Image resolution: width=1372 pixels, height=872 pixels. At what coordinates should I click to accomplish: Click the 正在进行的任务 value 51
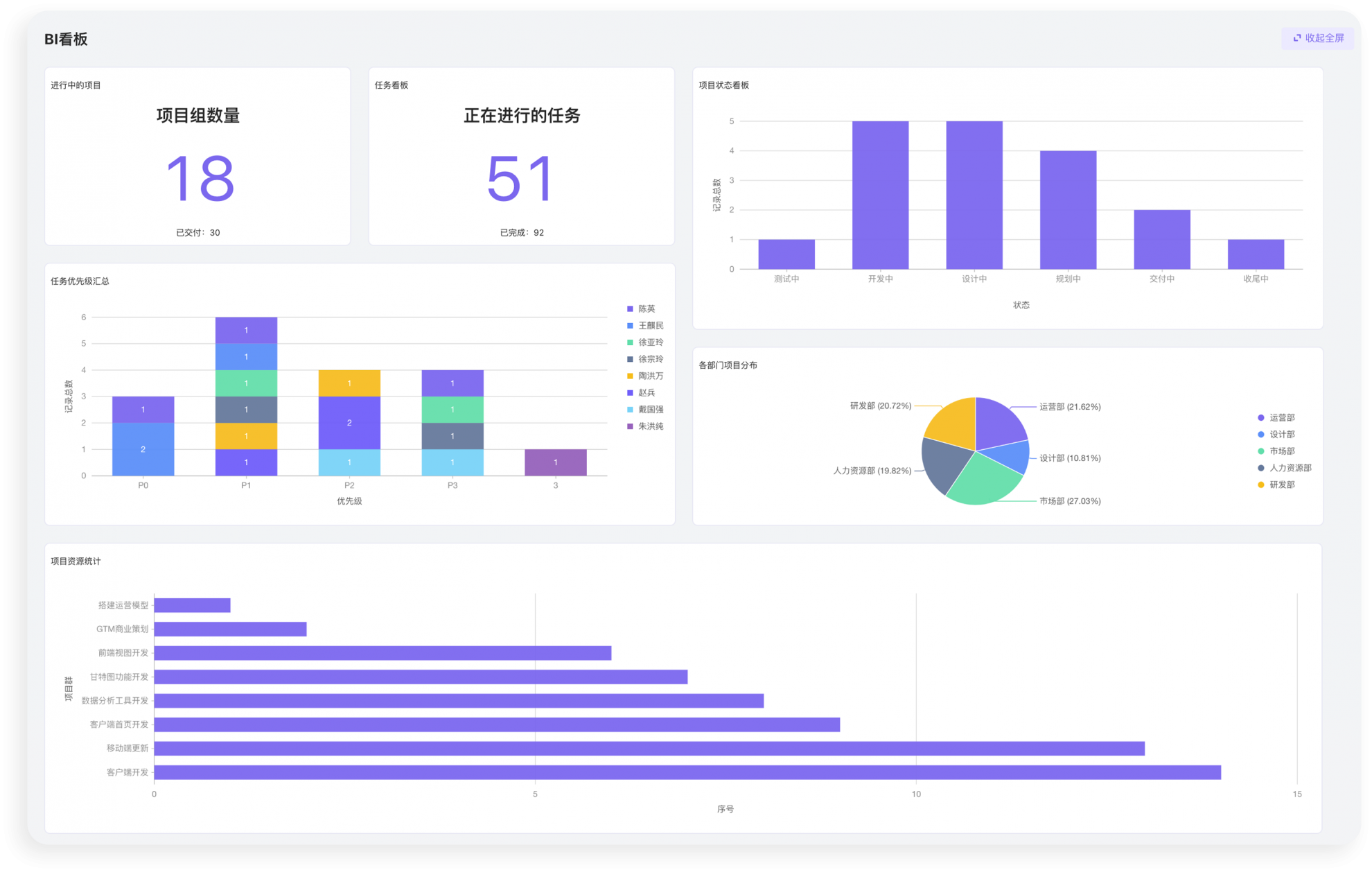520,179
